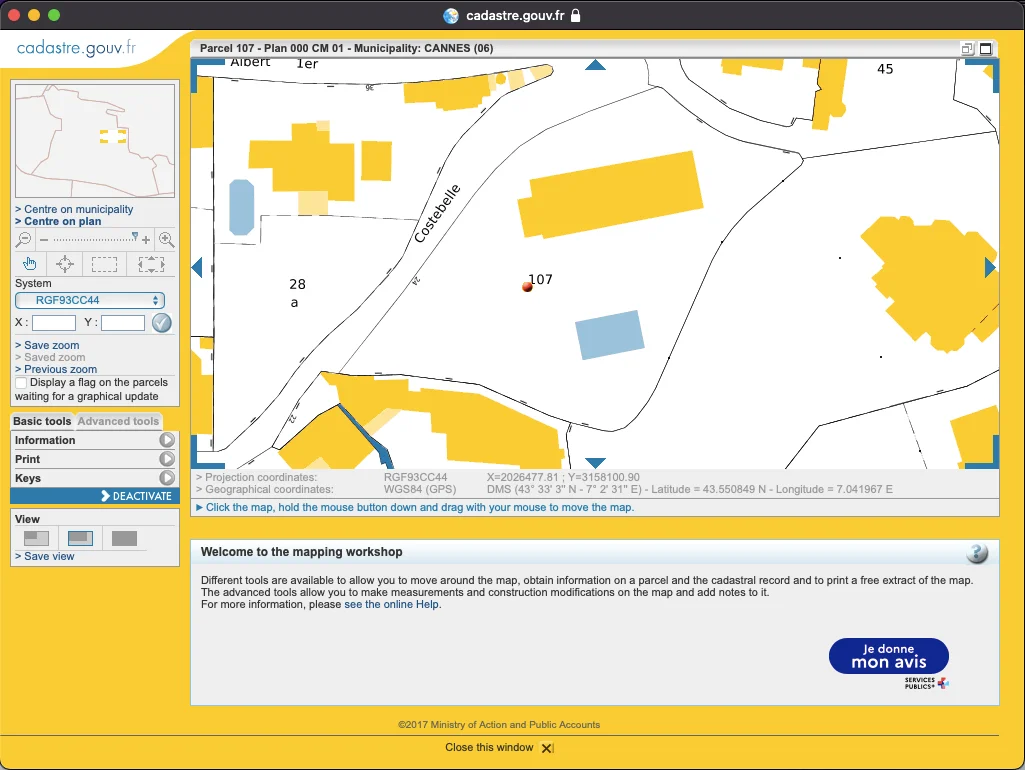
Task: Select the crosshair recentre tool
Action: point(65,264)
